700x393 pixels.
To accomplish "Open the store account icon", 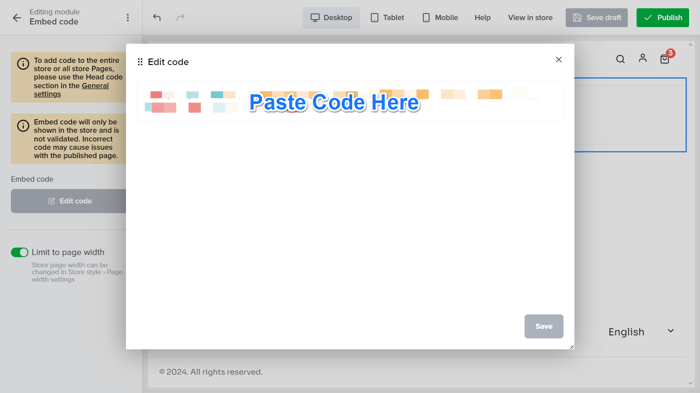I will 642,58.
